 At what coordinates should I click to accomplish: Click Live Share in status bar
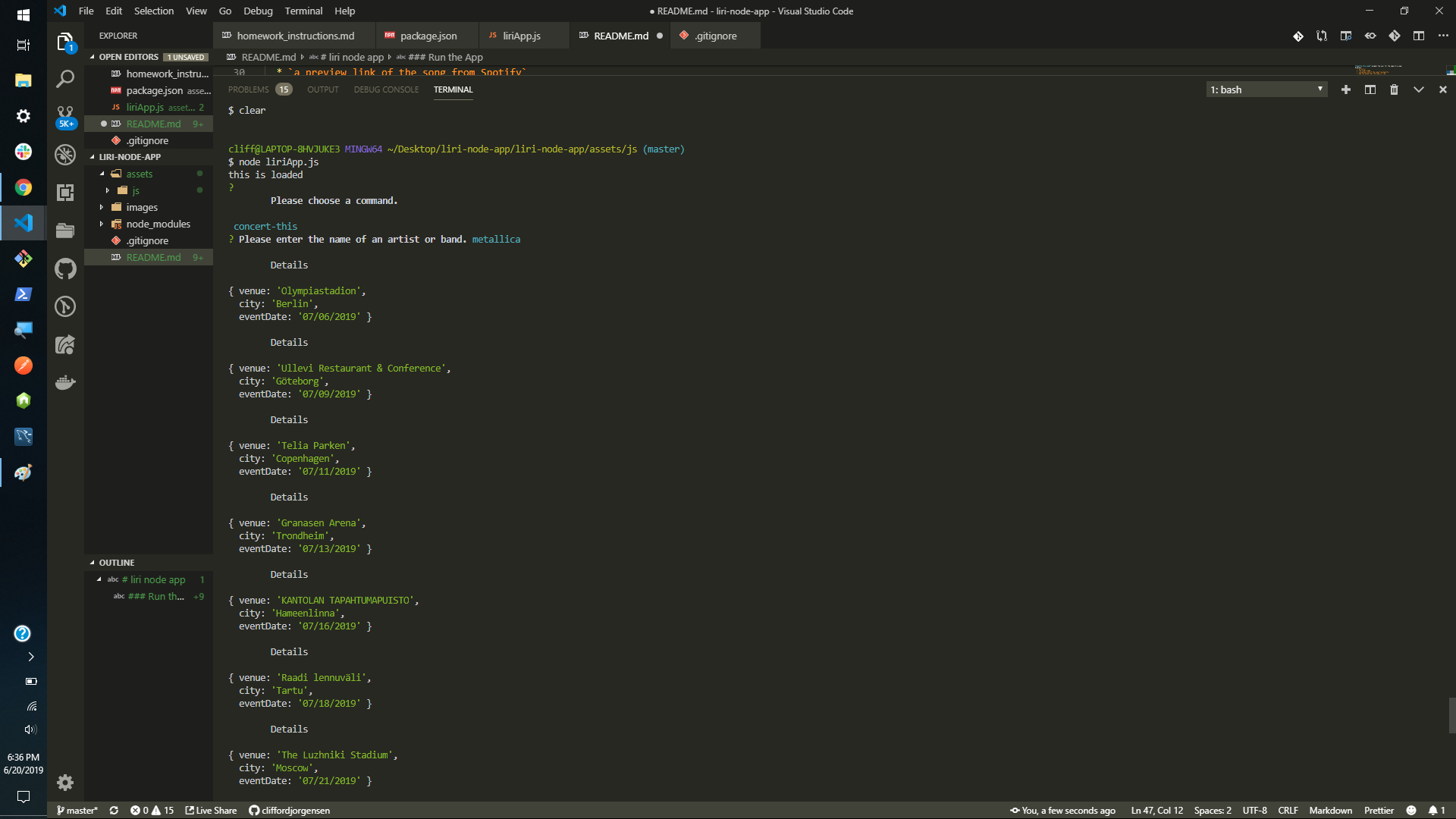point(211,810)
